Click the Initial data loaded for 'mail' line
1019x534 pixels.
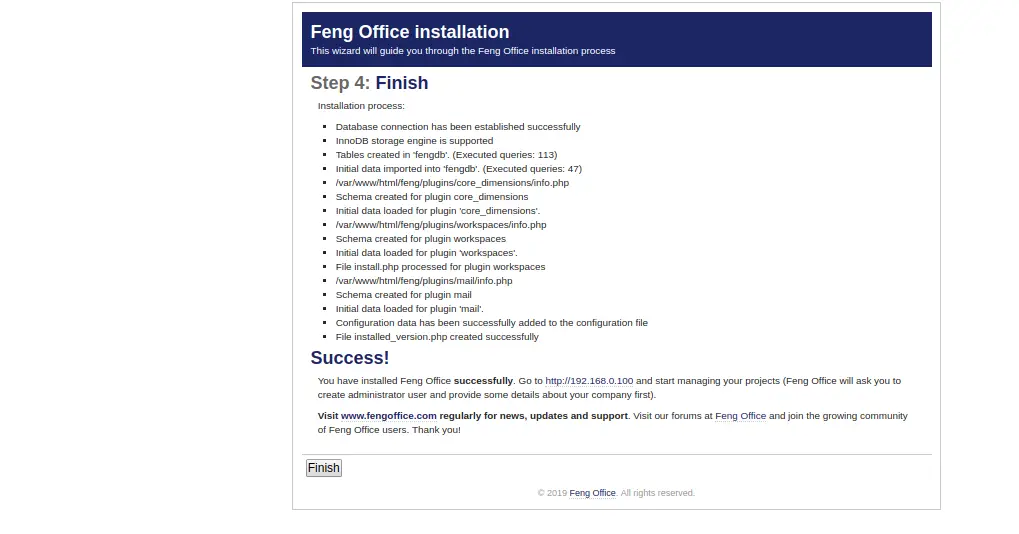(409, 309)
